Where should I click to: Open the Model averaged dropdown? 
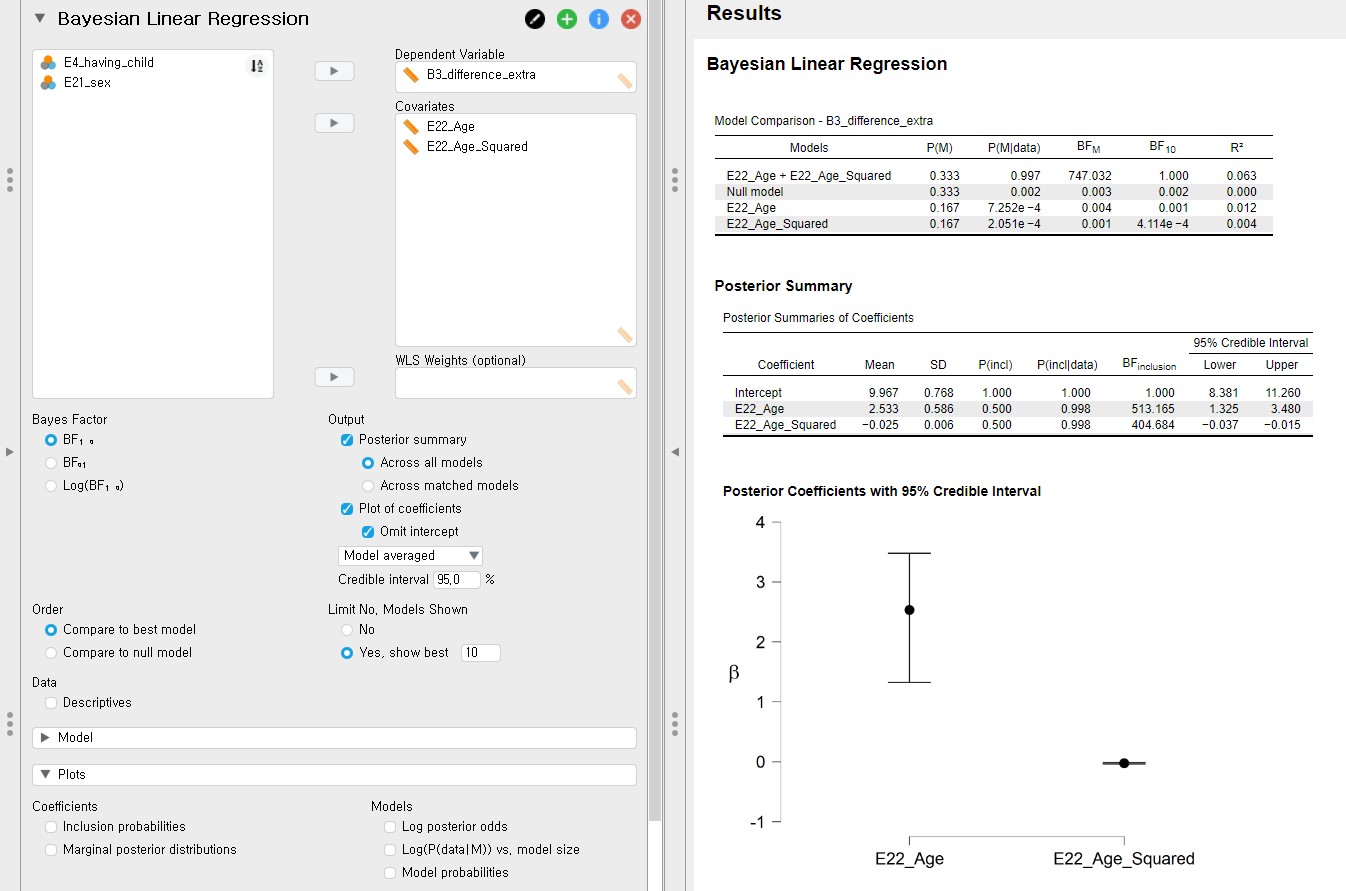[410, 556]
